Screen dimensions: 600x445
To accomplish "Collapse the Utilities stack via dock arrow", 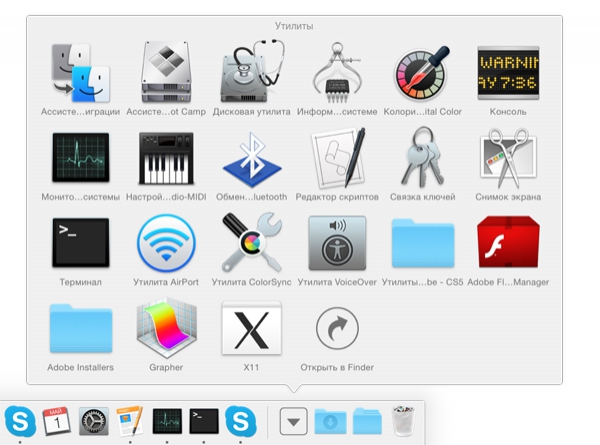I will click(293, 421).
